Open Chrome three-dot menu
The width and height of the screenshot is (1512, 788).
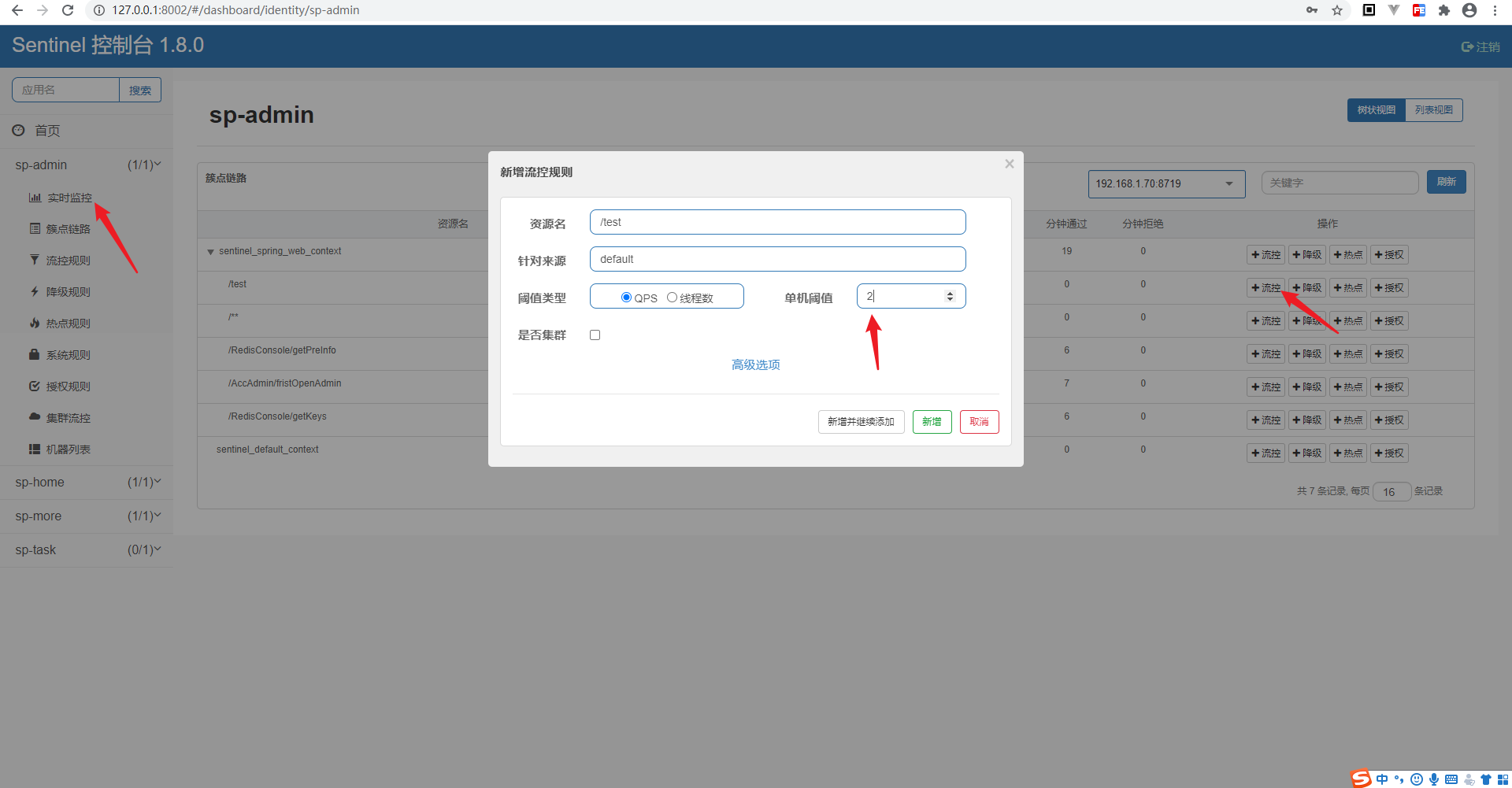(1495, 10)
